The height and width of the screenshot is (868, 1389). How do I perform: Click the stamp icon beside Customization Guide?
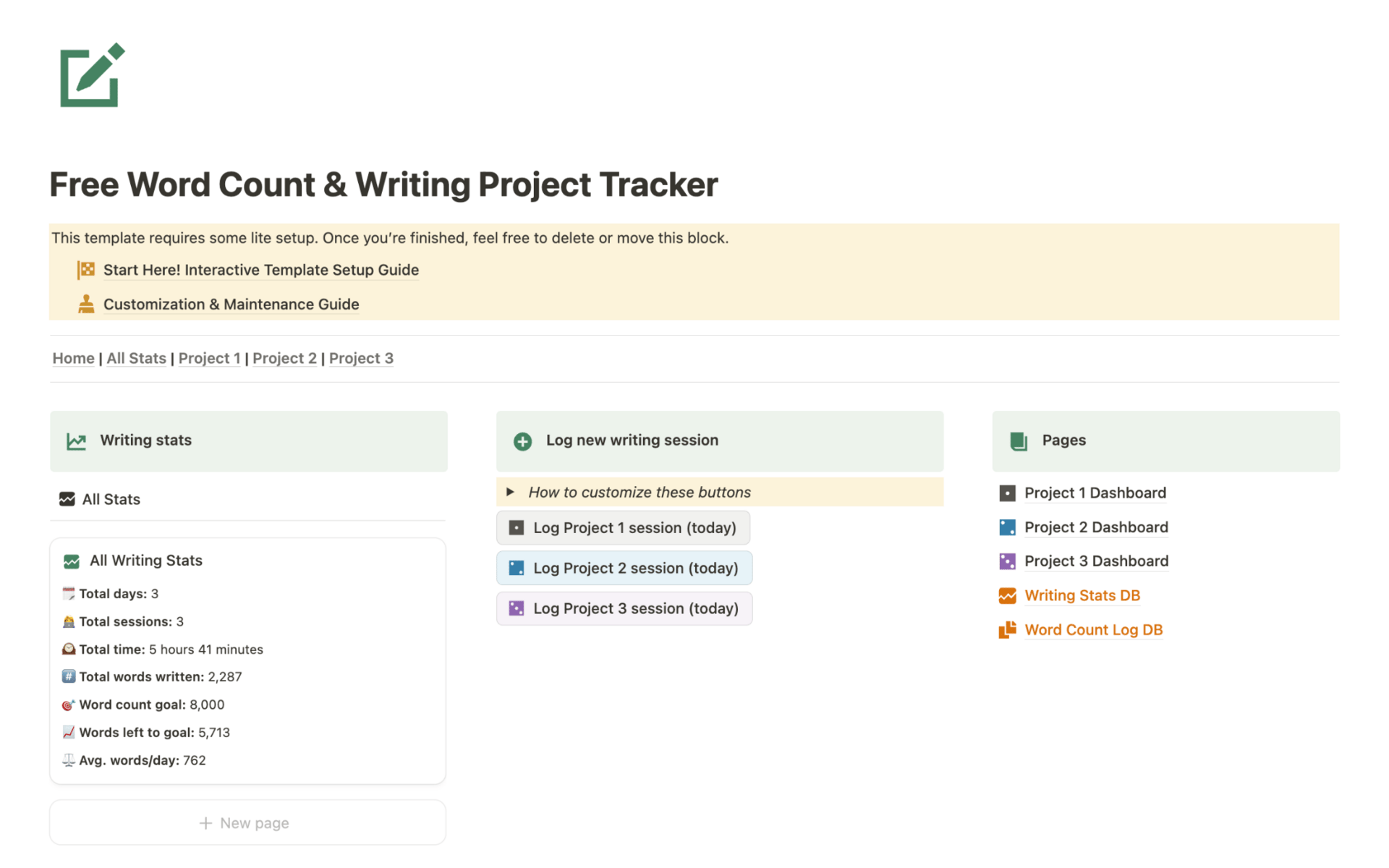point(86,305)
